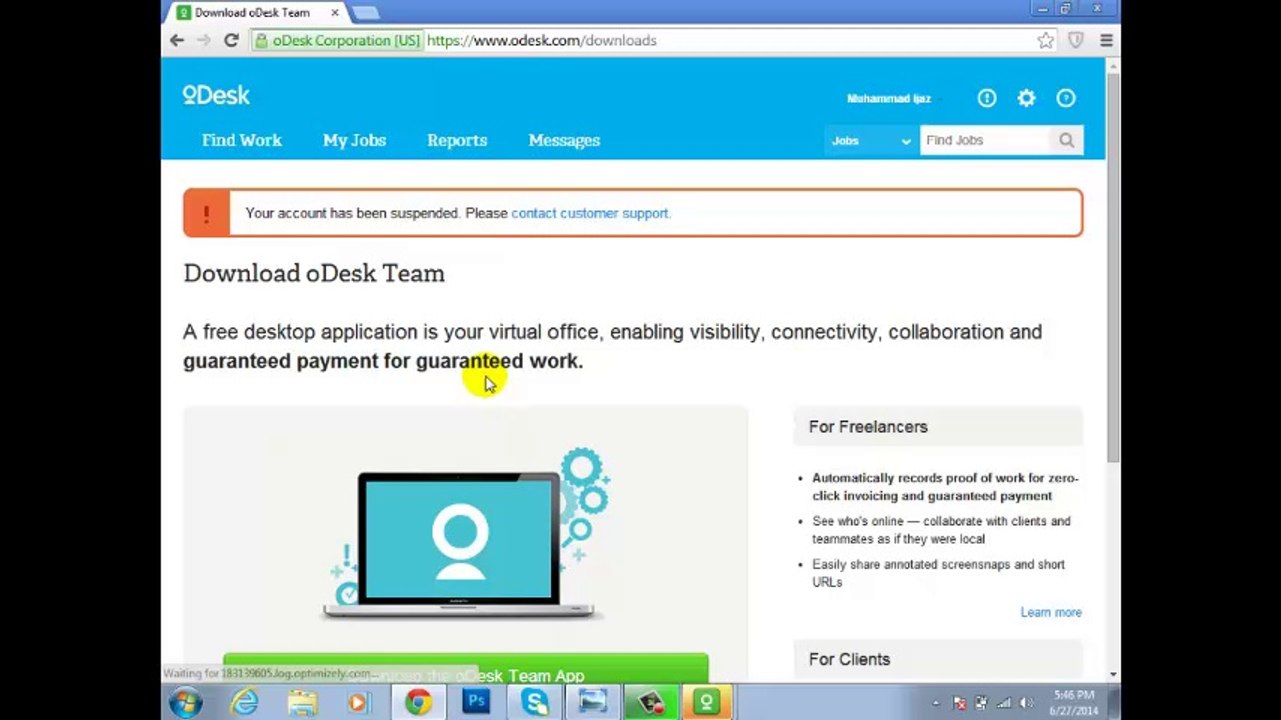This screenshot has height=720, width=1281.
Task: Open the screen recorder taskbar icon
Action: pyautogui.click(x=650, y=703)
